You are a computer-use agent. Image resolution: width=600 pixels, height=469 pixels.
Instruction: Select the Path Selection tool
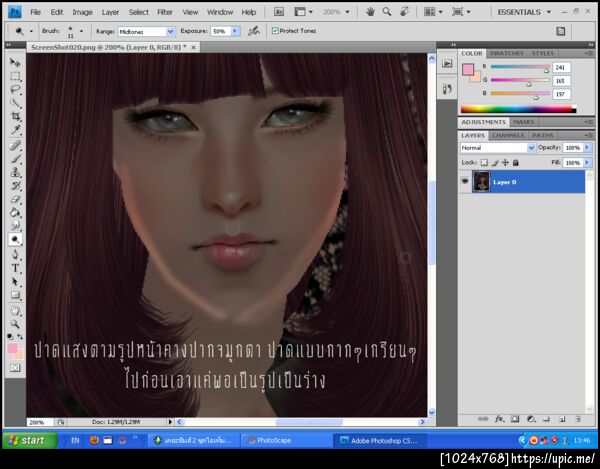pyautogui.click(x=15, y=282)
